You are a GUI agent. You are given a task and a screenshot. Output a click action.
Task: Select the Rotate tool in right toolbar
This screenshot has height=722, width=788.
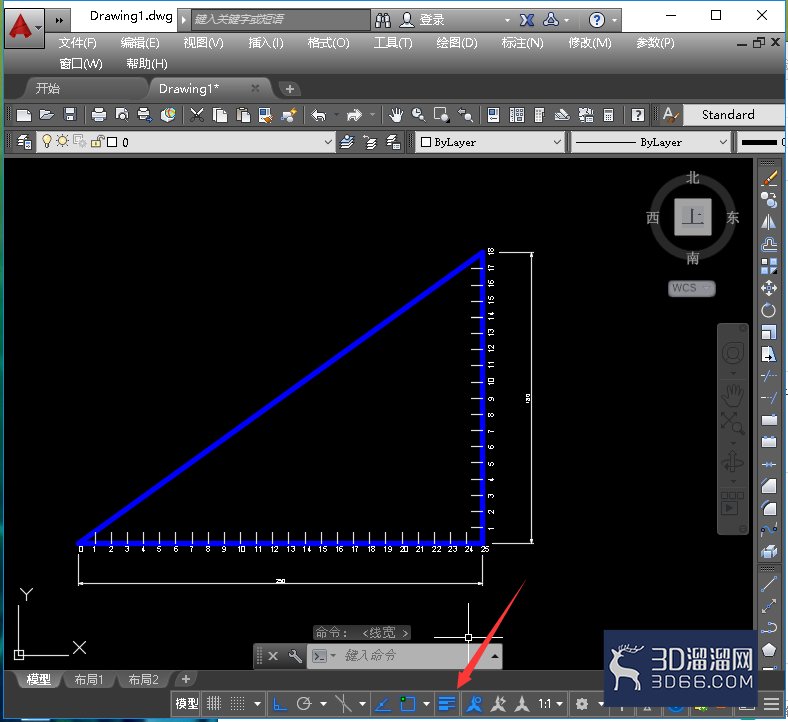(x=768, y=310)
